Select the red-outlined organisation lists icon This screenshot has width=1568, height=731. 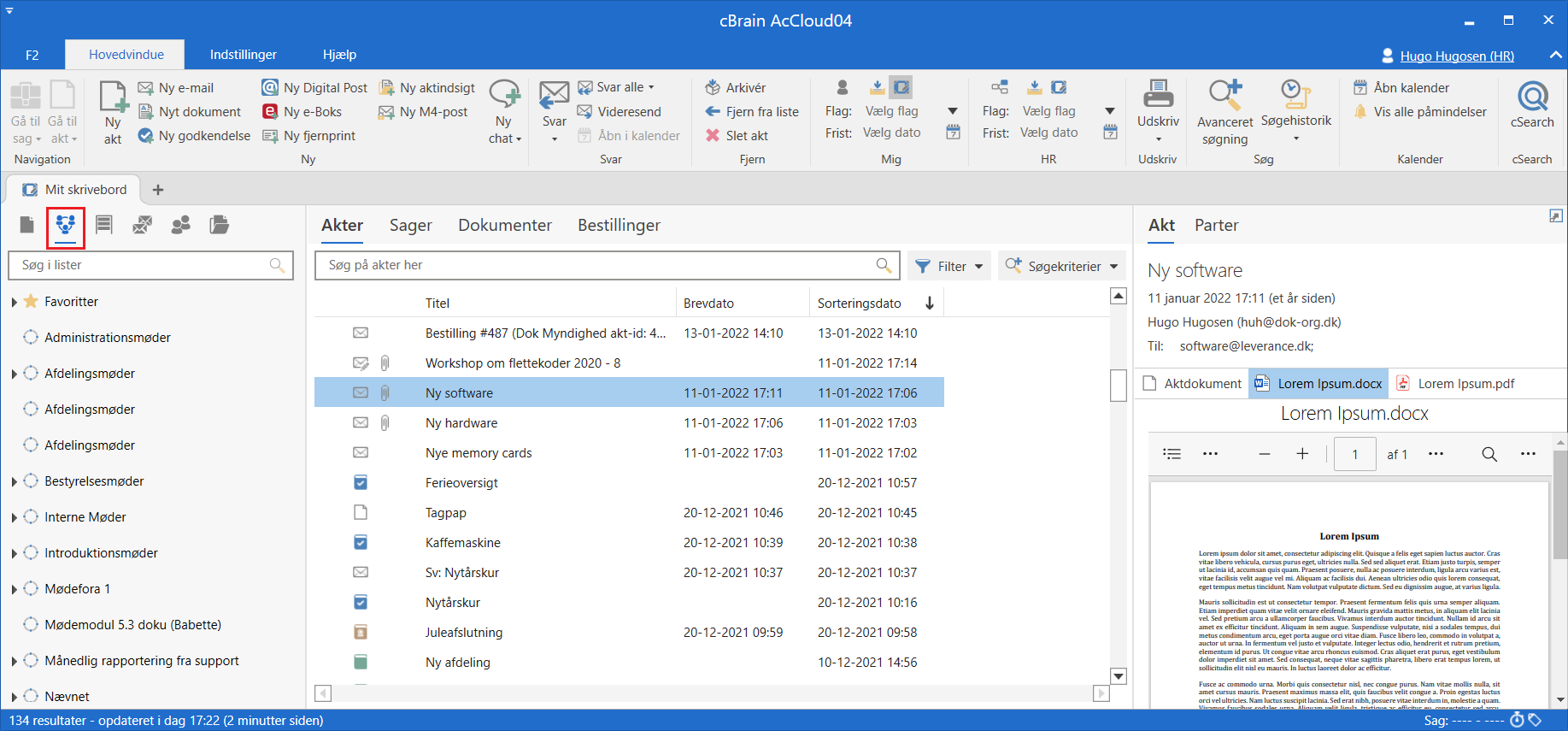coord(66,226)
